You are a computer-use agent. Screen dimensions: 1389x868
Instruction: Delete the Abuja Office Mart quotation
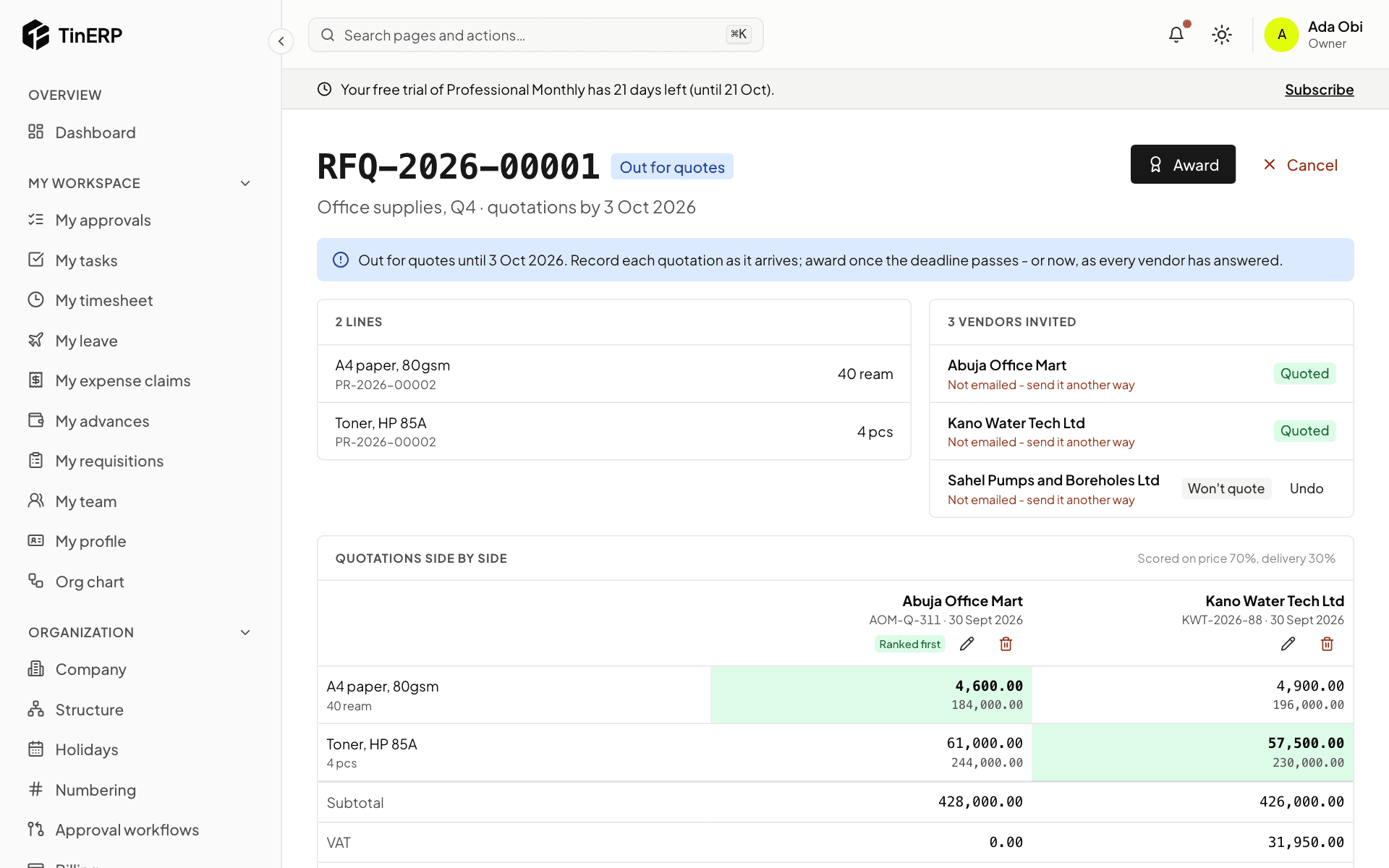[x=1006, y=644]
